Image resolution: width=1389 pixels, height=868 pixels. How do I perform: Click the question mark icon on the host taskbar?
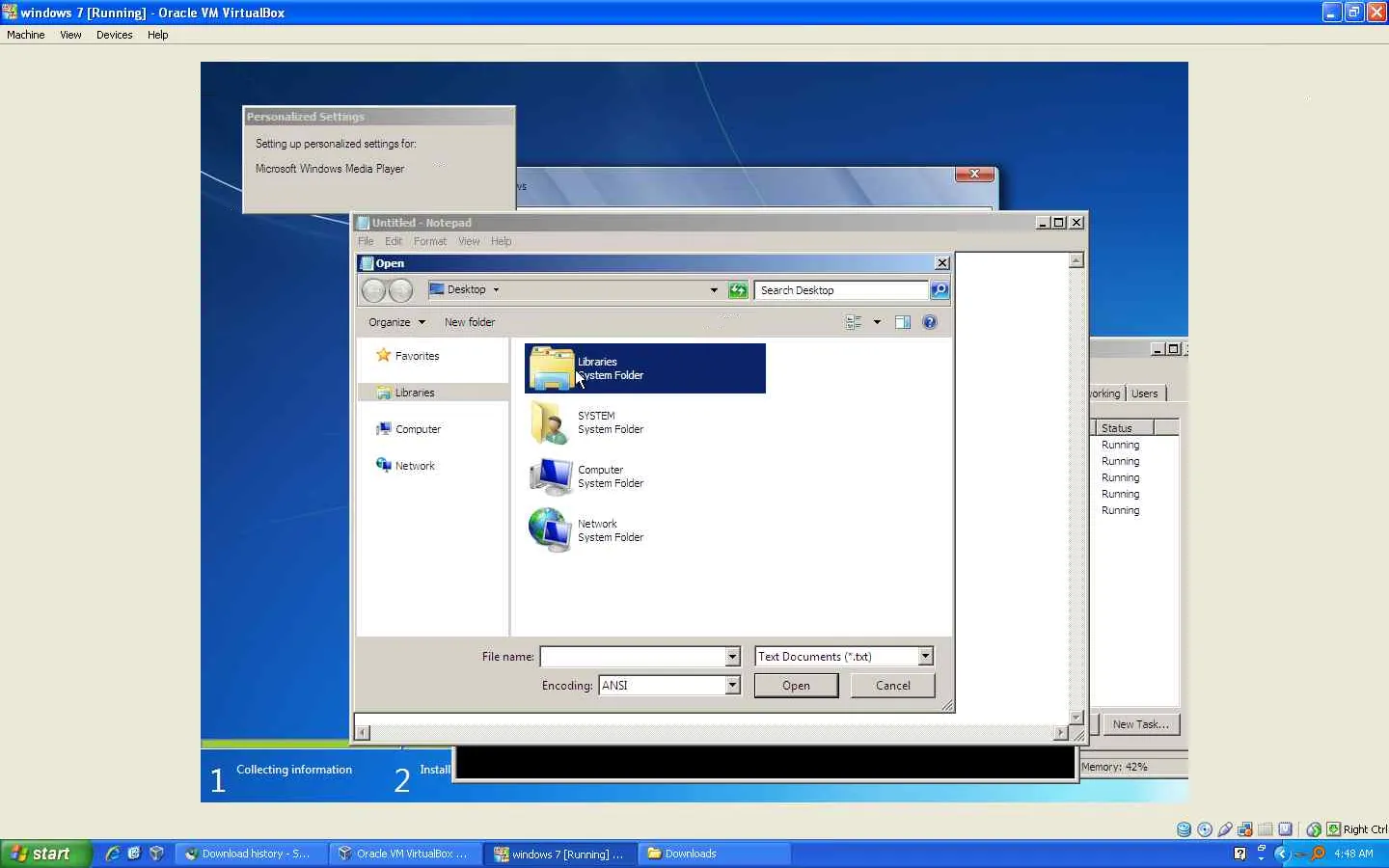point(1239,854)
